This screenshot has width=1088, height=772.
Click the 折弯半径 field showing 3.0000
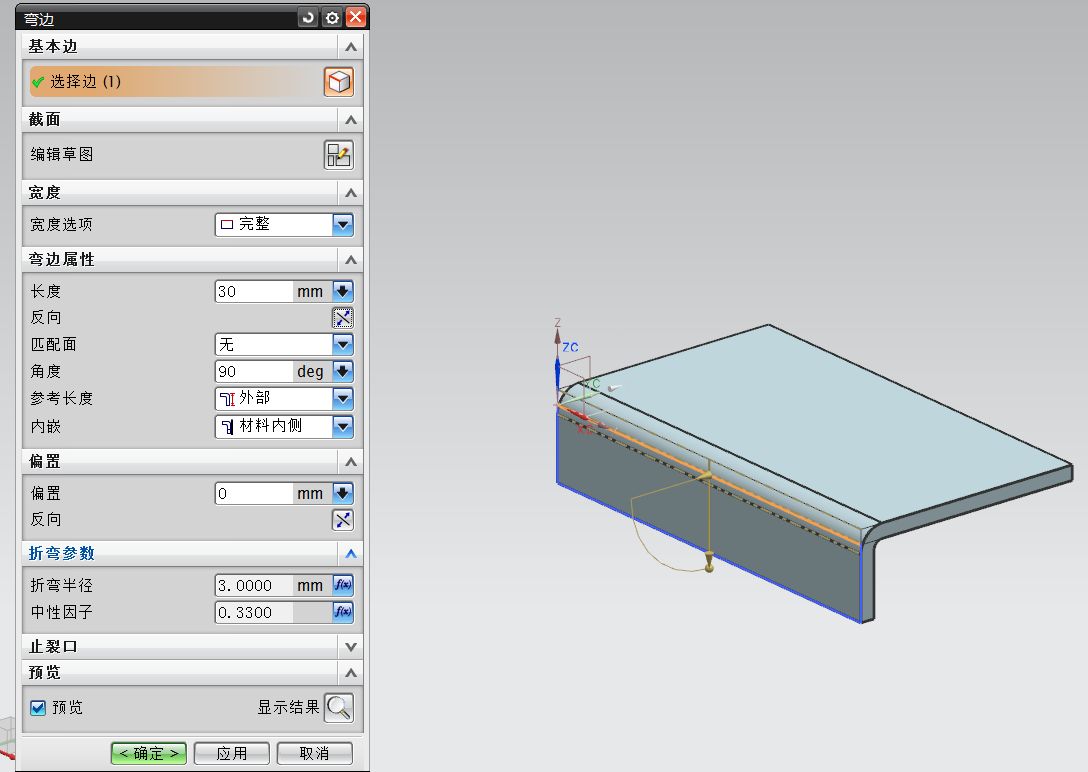(x=253, y=585)
